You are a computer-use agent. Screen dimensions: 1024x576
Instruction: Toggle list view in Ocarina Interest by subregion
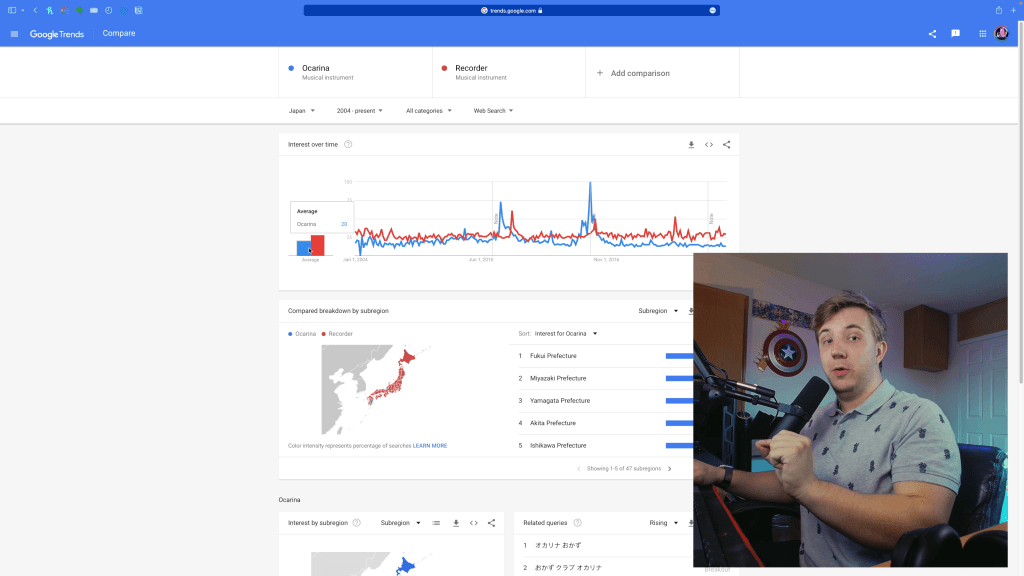coord(436,523)
